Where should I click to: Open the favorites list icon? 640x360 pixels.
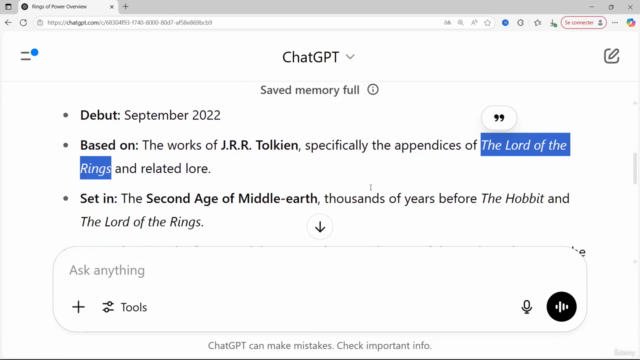pyautogui.click(x=538, y=22)
